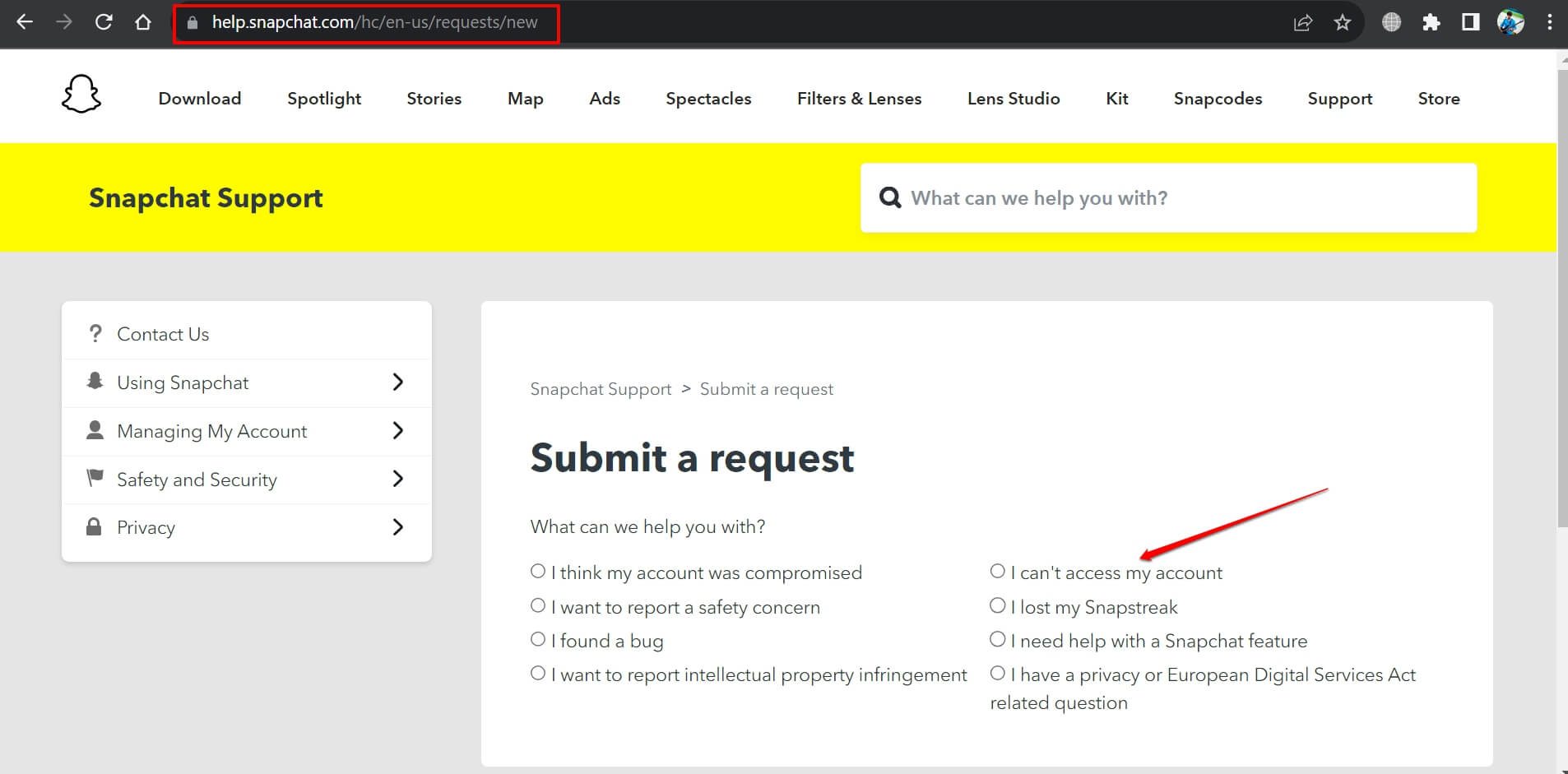Image resolution: width=1568 pixels, height=774 pixels.
Task: Click the browser home icon
Action: (143, 22)
